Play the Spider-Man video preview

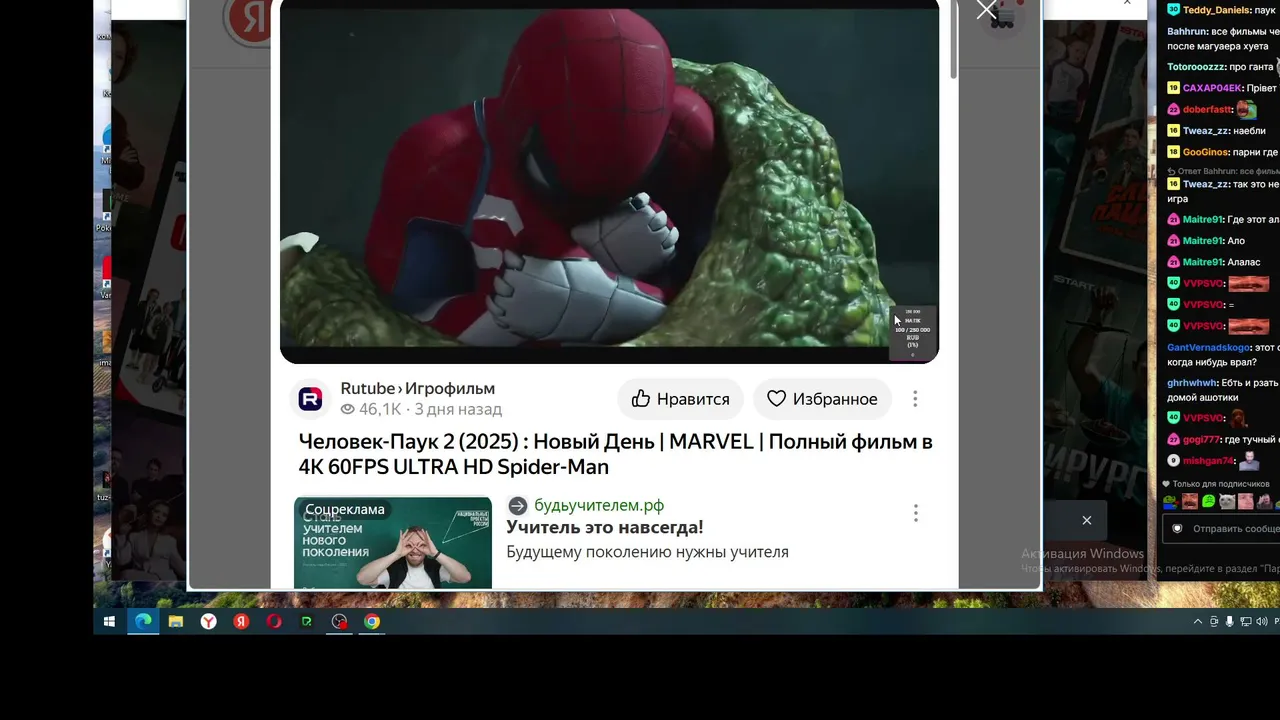(x=609, y=181)
